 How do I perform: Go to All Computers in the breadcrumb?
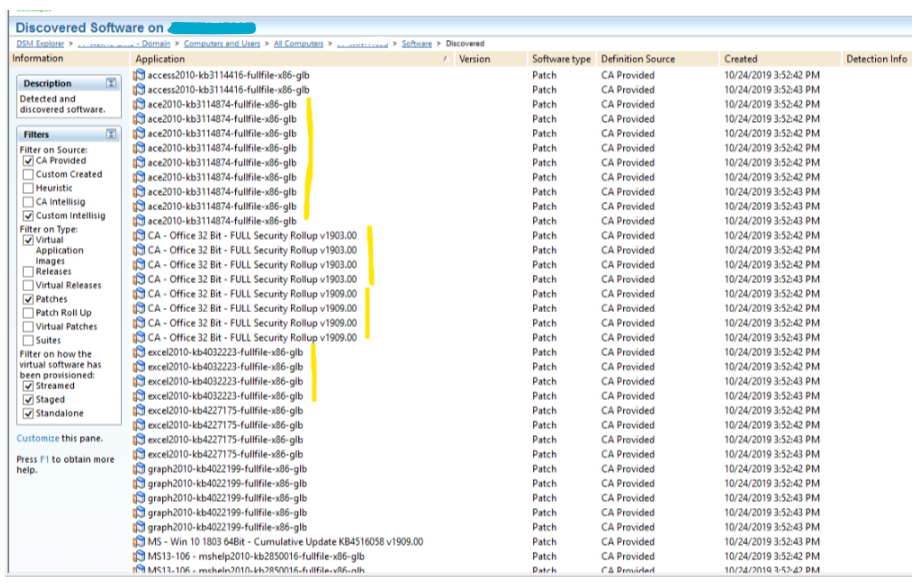pyautogui.click(x=297, y=44)
